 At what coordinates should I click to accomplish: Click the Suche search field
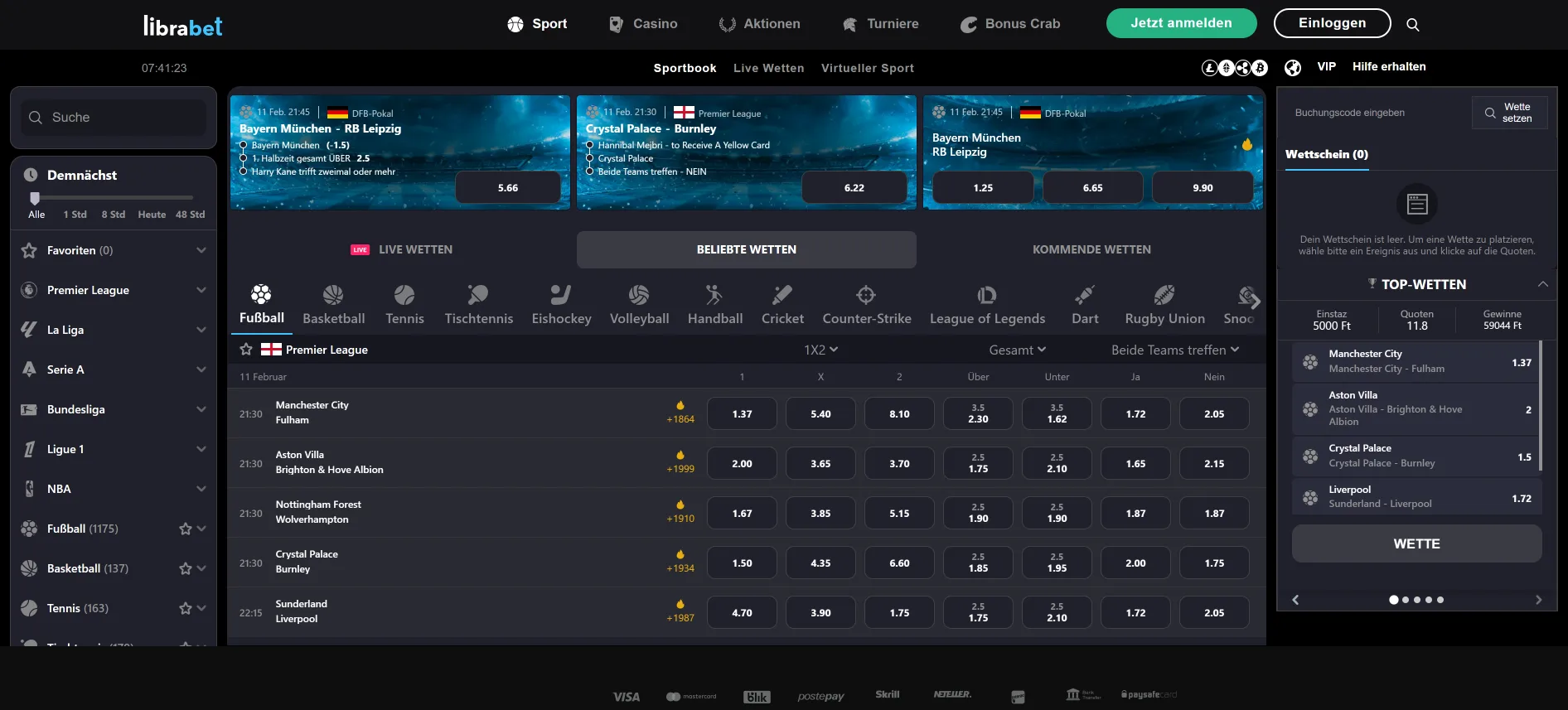coord(114,118)
